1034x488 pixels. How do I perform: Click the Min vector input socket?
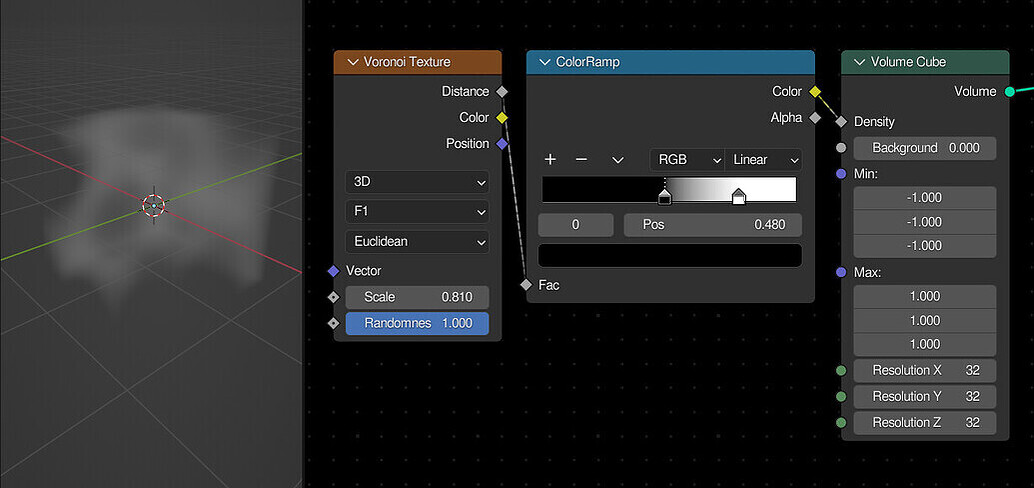point(841,174)
